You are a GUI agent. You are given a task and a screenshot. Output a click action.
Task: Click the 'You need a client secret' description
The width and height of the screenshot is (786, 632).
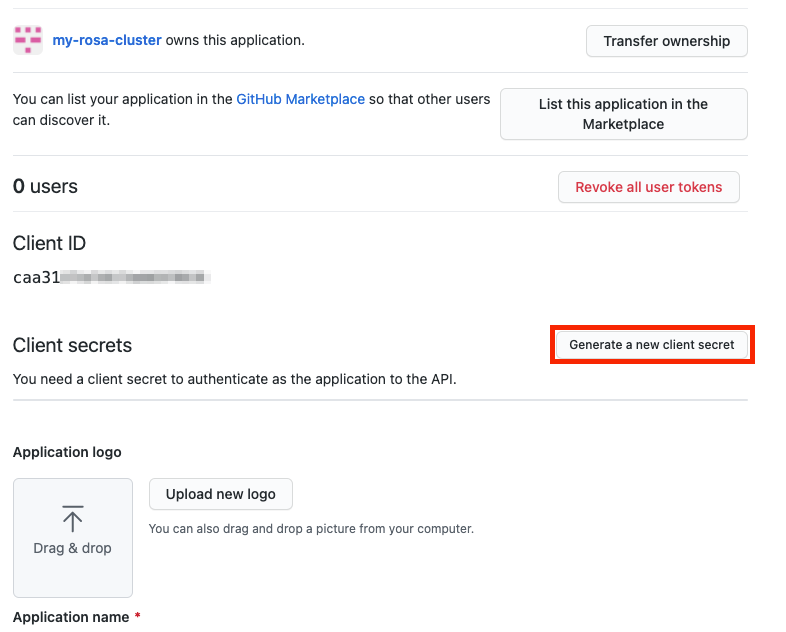tap(234, 379)
